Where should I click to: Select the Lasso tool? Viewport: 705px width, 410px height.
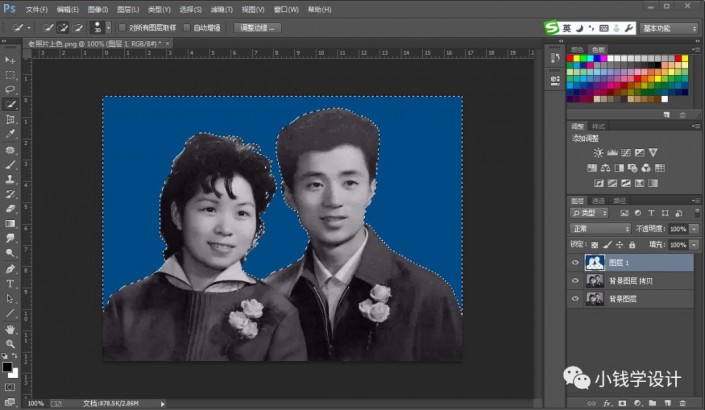pos(10,88)
